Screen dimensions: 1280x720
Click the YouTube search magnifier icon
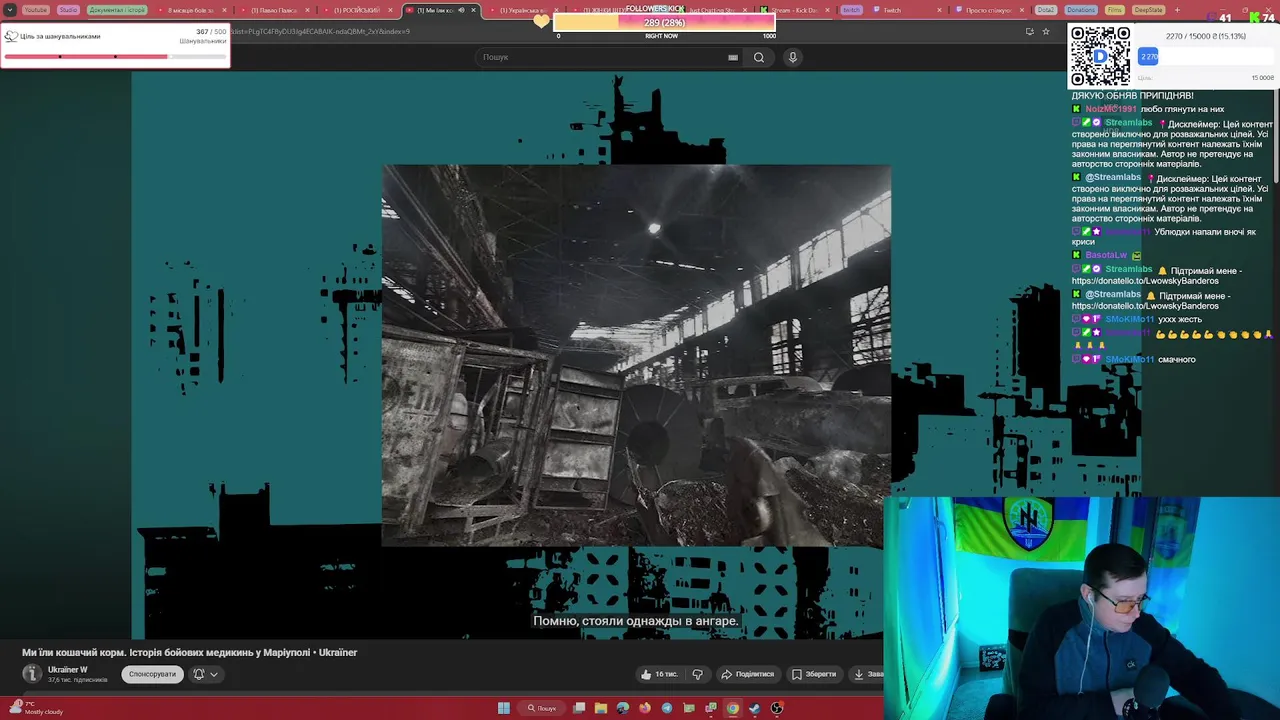(759, 57)
